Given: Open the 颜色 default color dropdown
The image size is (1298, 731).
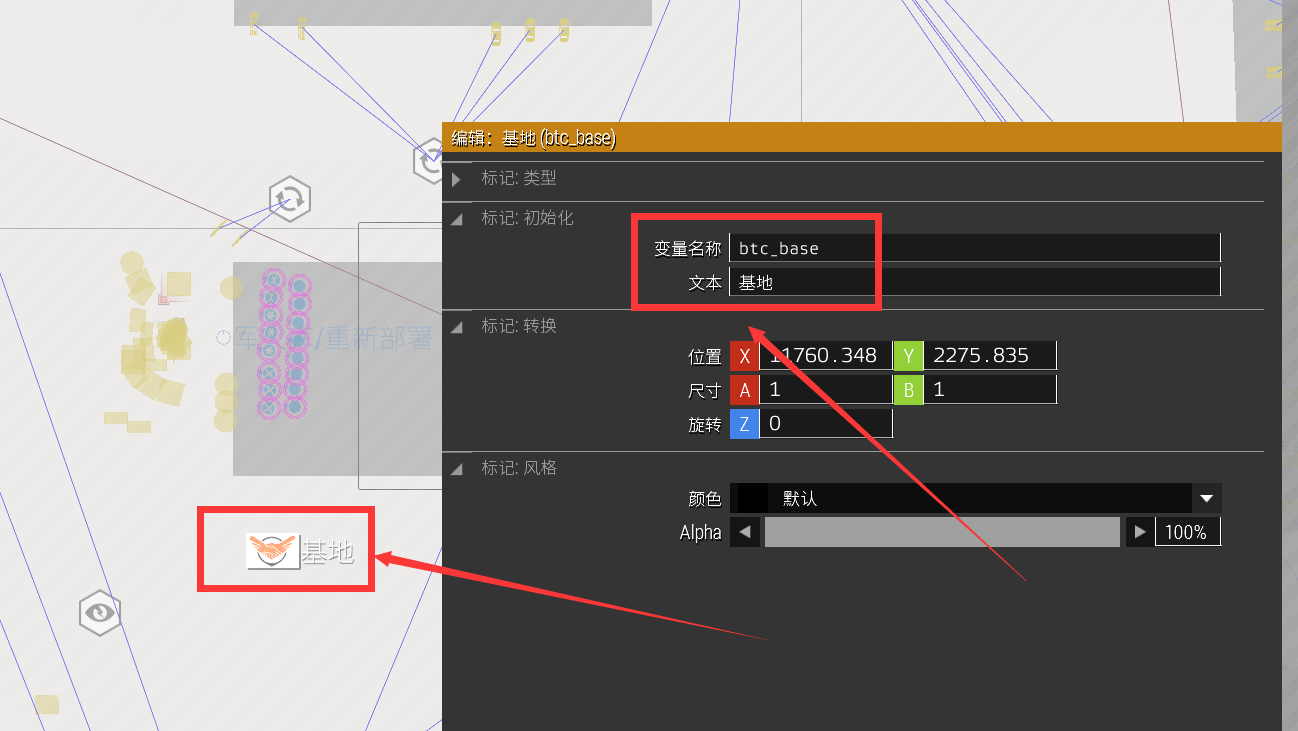Looking at the screenshot, I should [1206, 498].
